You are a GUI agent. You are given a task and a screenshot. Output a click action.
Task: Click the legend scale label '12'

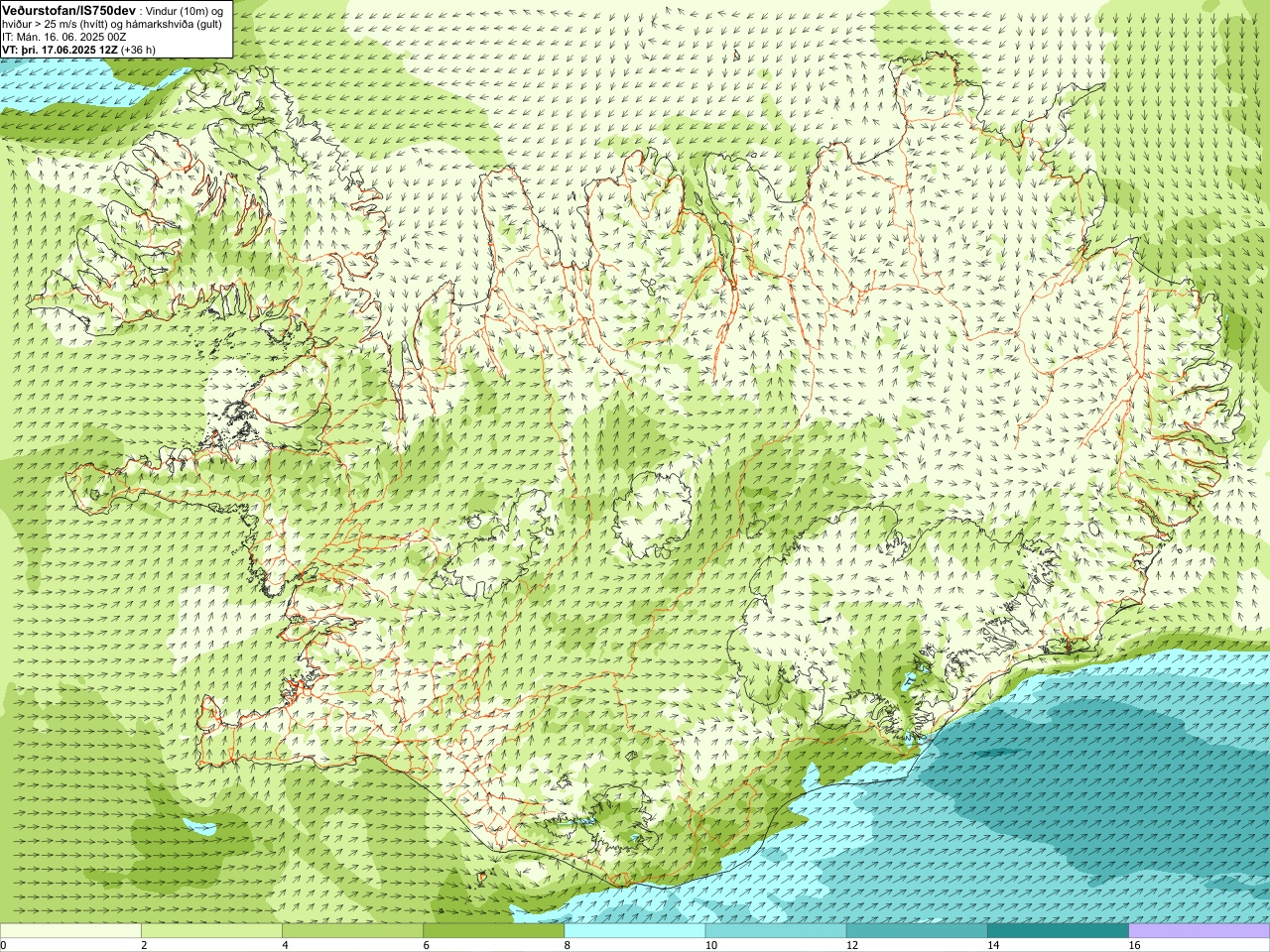click(x=852, y=945)
